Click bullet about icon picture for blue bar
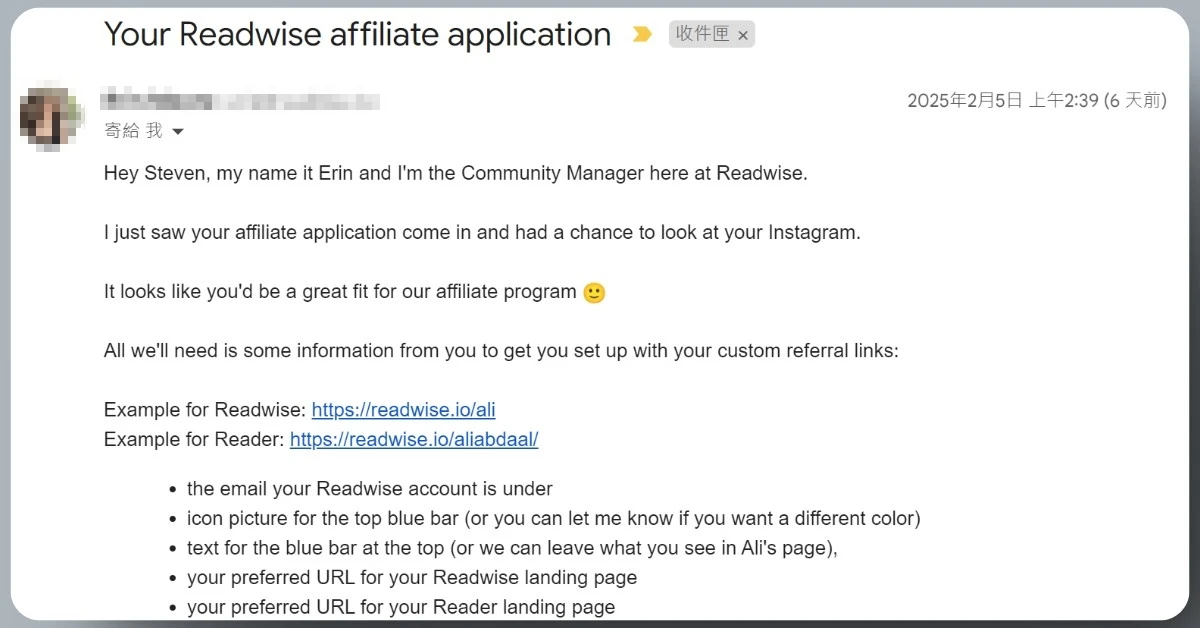Image resolution: width=1200 pixels, height=628 pixels. (554, 519)
